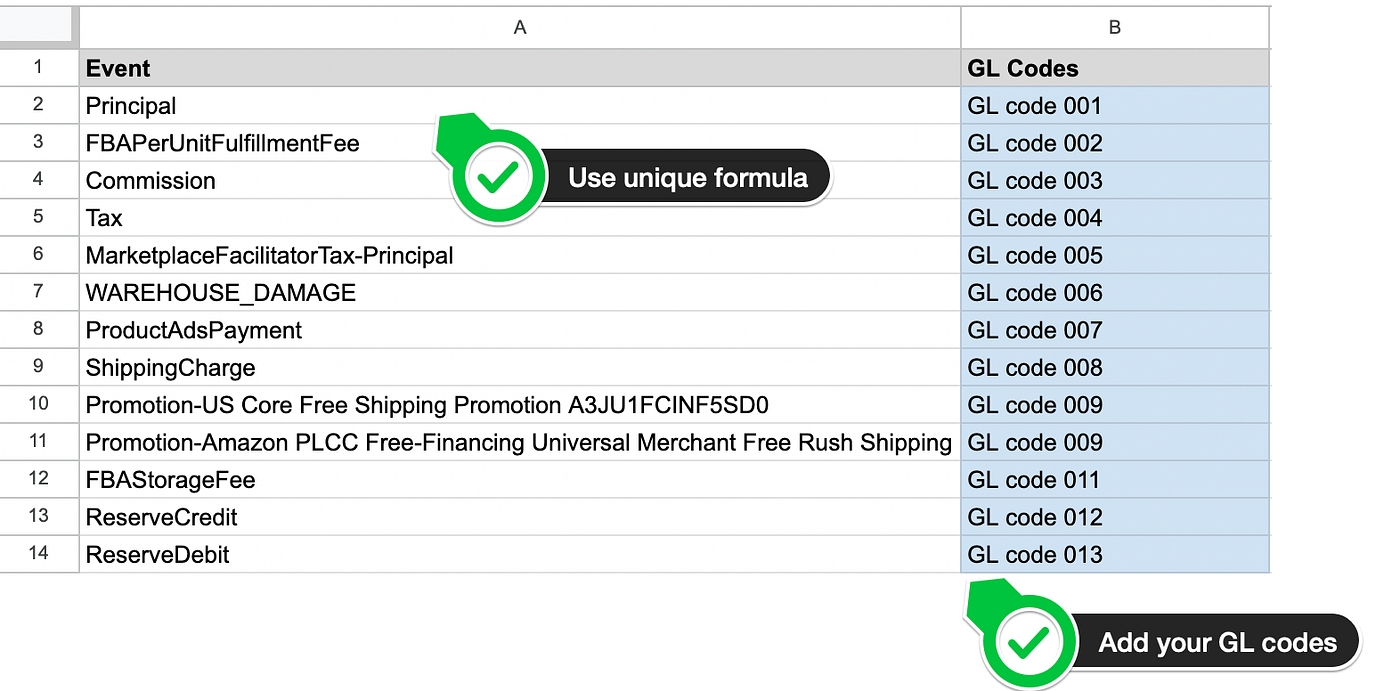Viewport: 1400px width, 691px height.
Task: Click the GL code 013 cell
Action: pos(1114,554)
